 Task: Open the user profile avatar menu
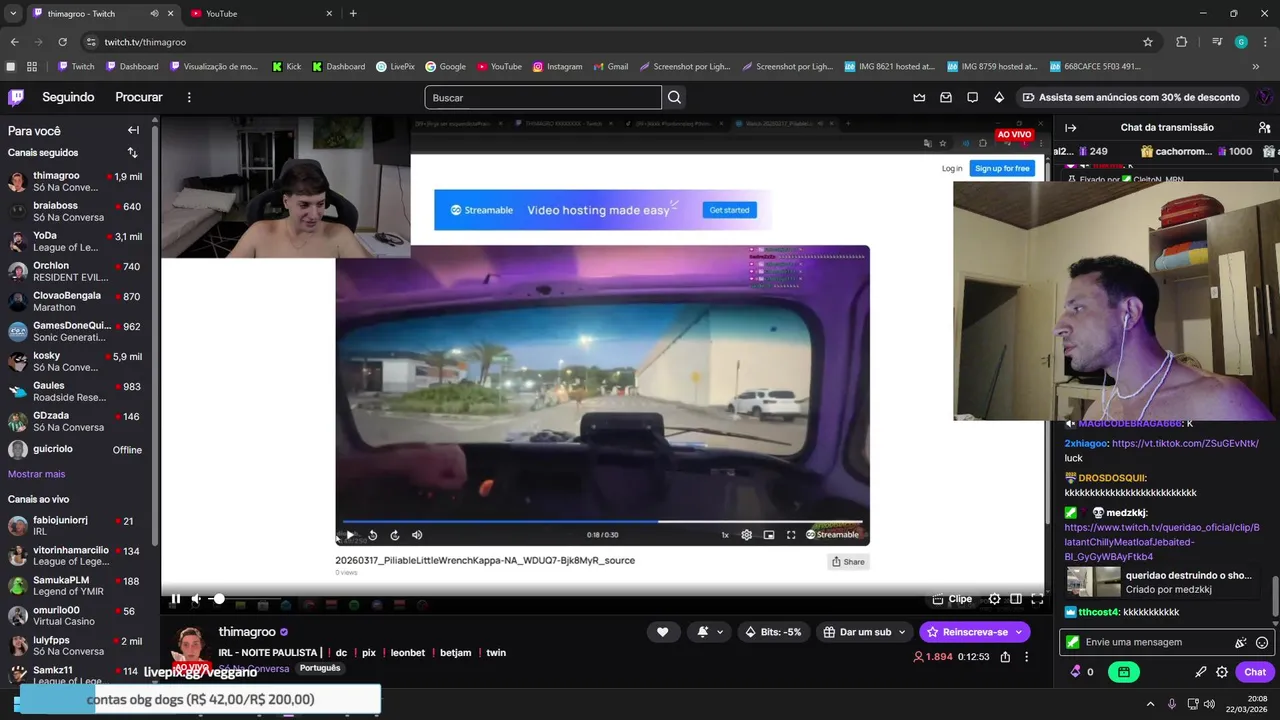point(1264,97)
